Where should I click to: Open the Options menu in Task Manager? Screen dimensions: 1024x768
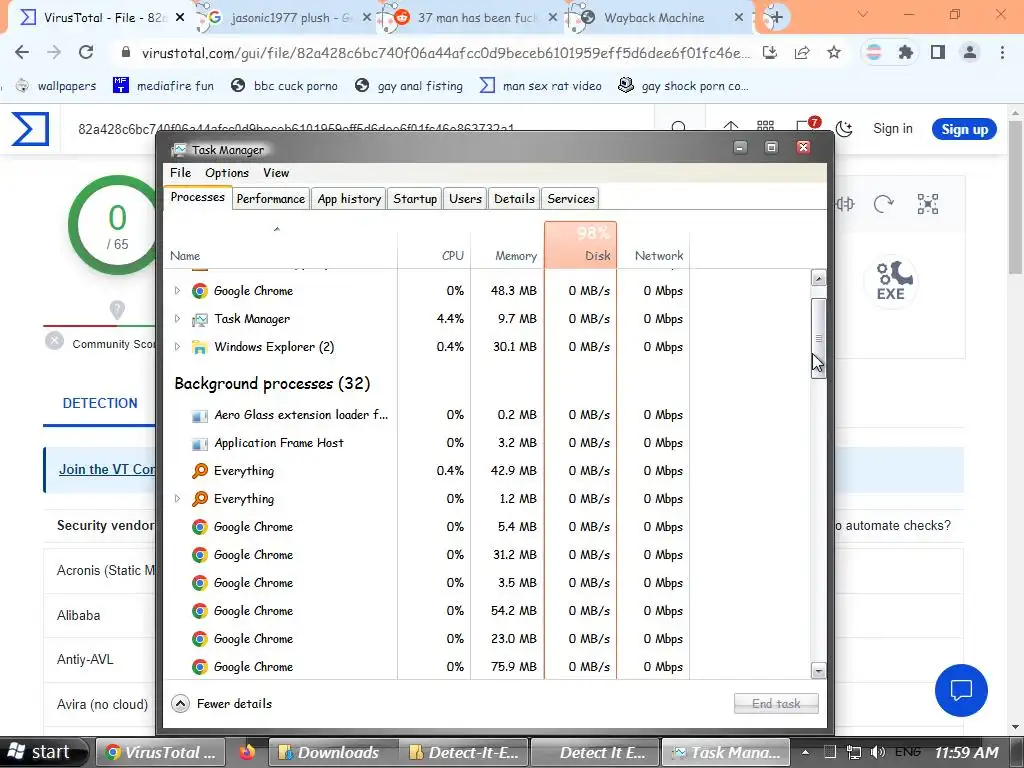pyautogui.click(x=227, y=173)
